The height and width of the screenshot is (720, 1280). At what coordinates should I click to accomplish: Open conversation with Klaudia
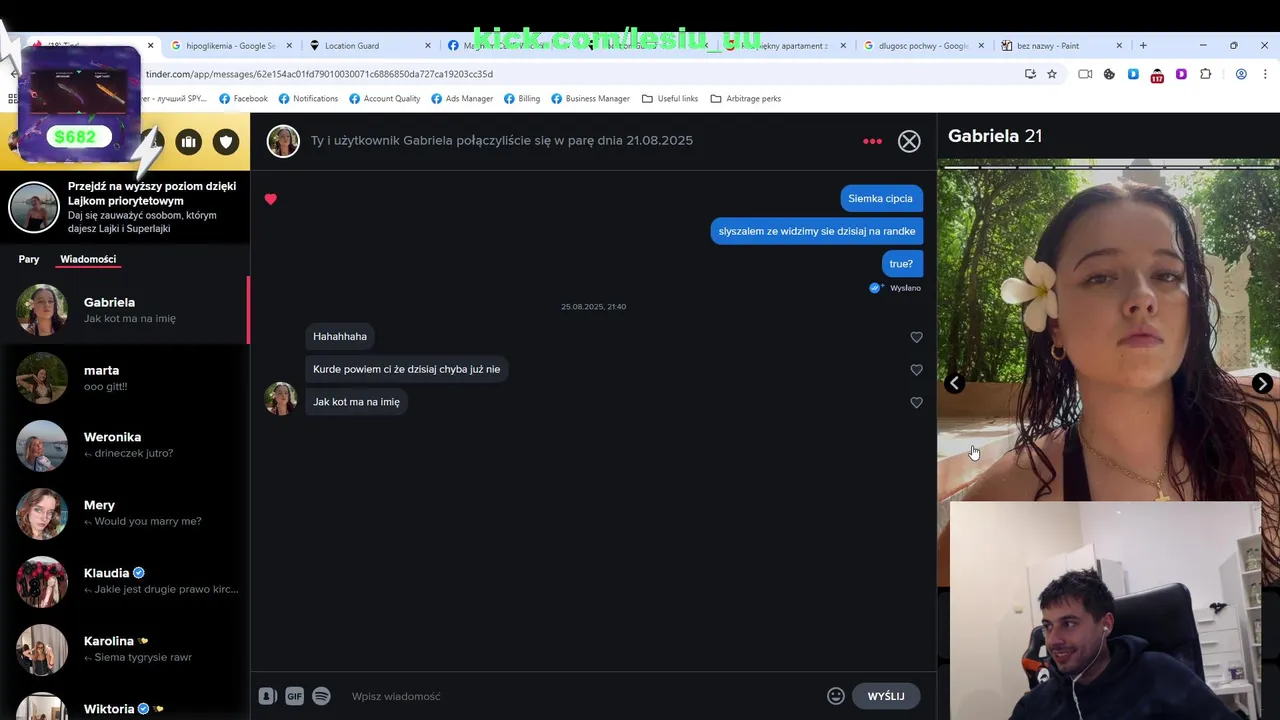125,581
